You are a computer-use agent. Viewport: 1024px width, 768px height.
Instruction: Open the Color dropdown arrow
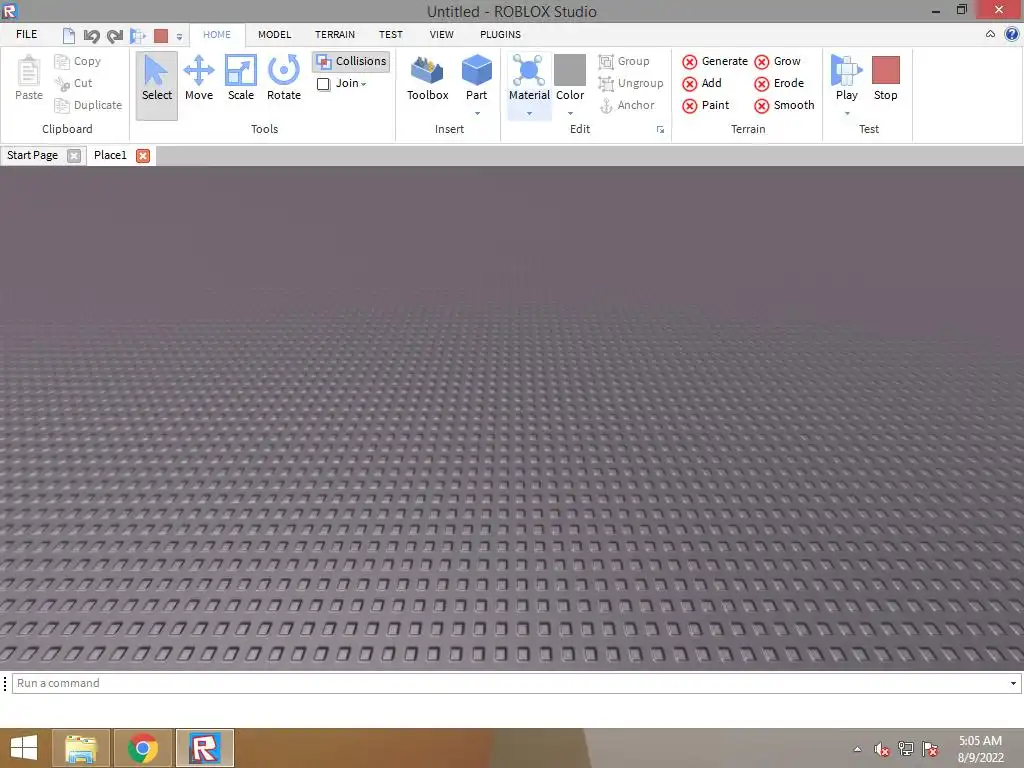point(570,114)
